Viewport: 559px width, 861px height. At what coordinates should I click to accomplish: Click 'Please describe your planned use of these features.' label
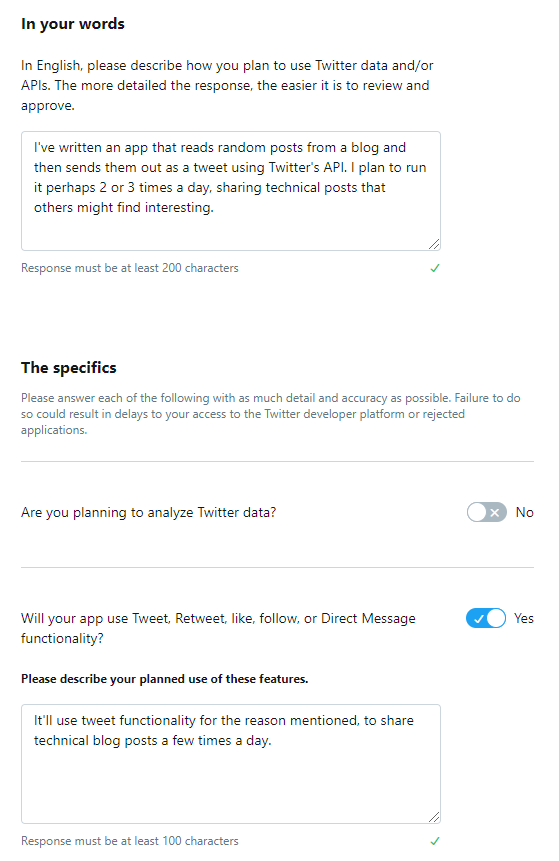165,679
